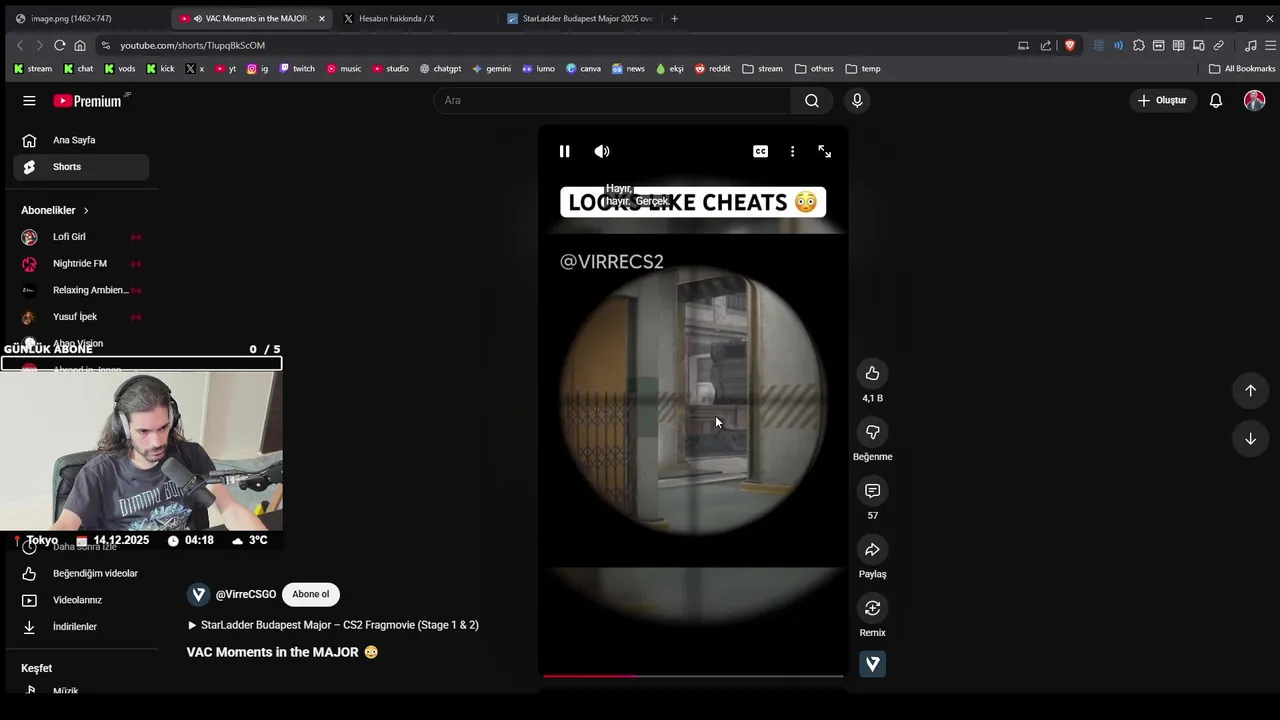The image size is (1280, 720).
Task: Go to the next Short with the down arrow
Action: coord(1250,438)
